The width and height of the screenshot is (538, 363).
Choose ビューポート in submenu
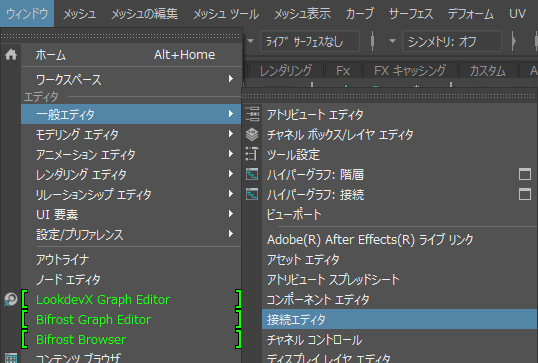[x=400, y=214]
